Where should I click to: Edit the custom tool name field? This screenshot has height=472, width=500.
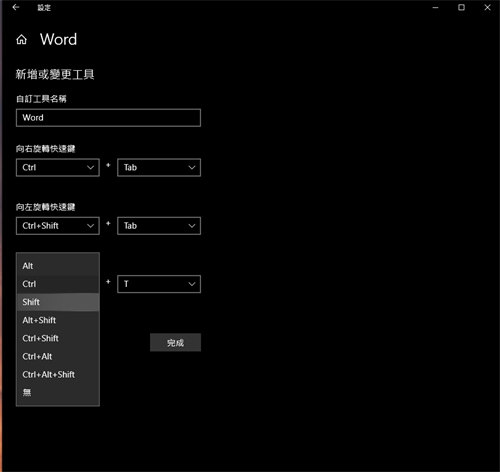click(x=108, y=118)
